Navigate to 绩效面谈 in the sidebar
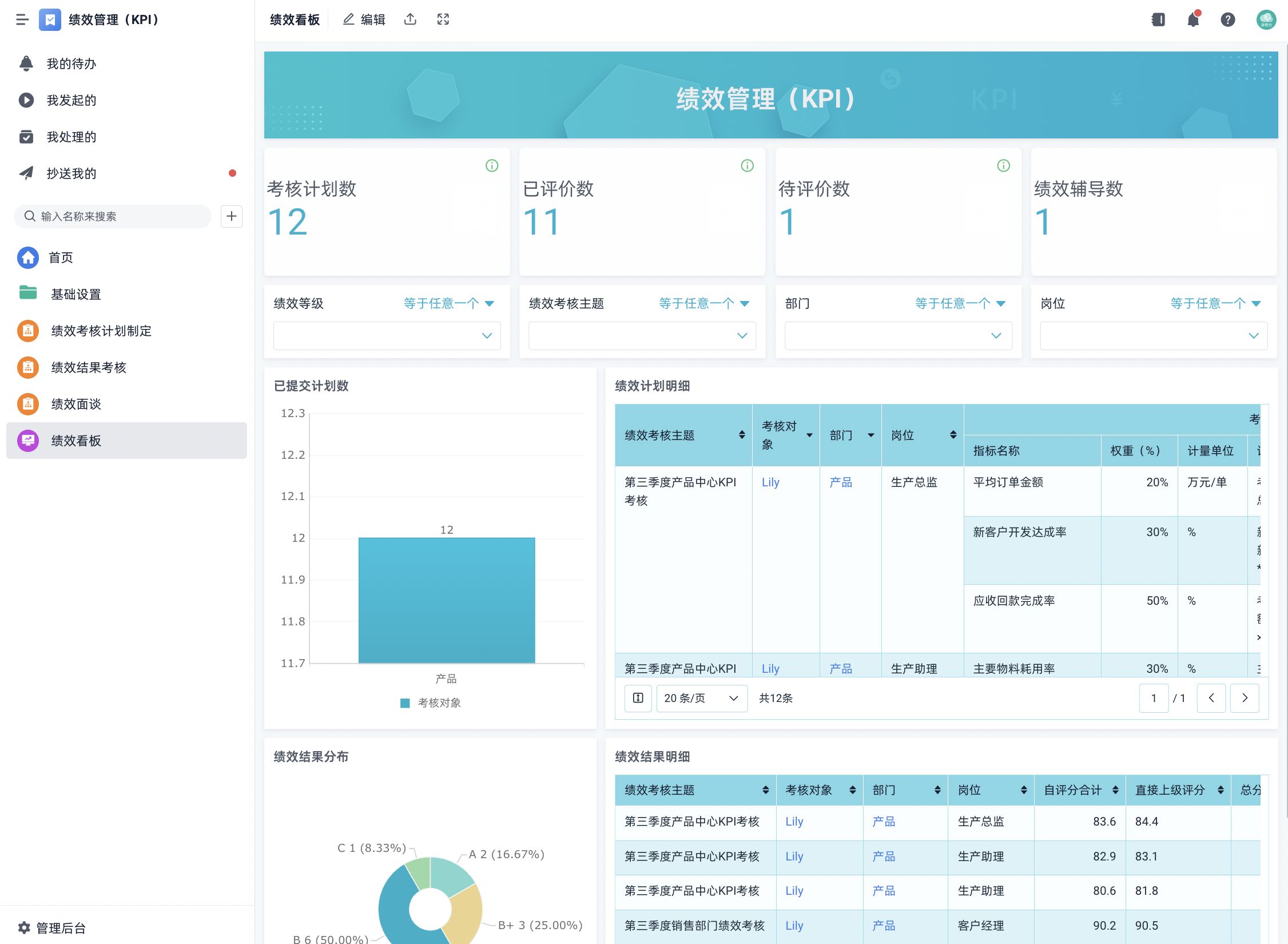Viewport: 1288px width, 944px height. (x=75, y=404)
